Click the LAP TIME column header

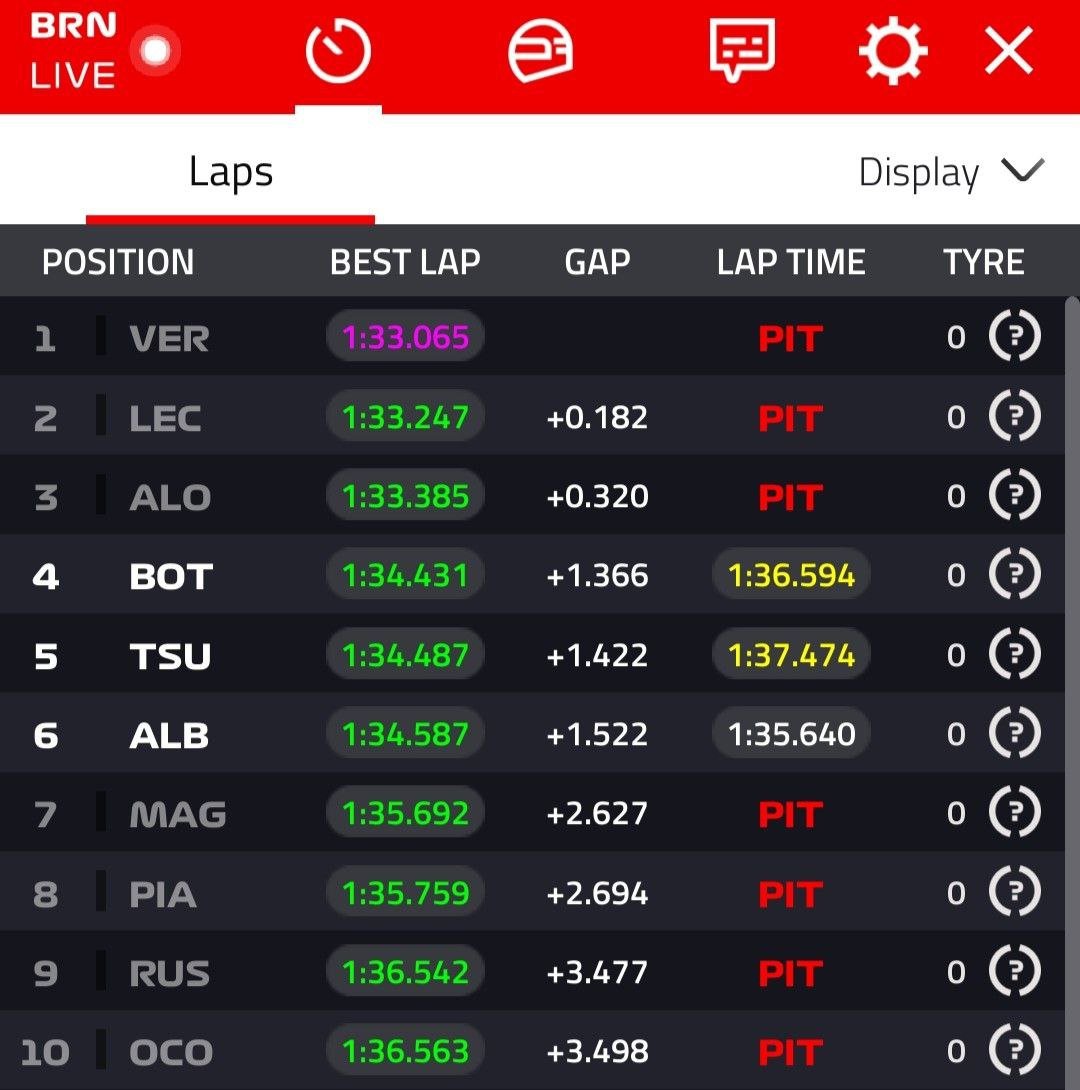coord(790,262)
